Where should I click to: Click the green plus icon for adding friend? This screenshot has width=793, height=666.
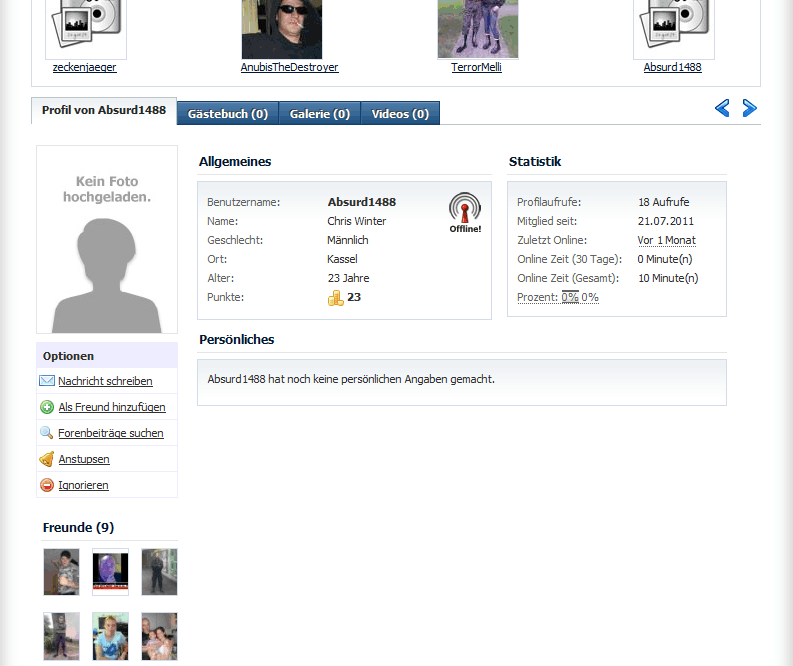click(x=47, y=407)
